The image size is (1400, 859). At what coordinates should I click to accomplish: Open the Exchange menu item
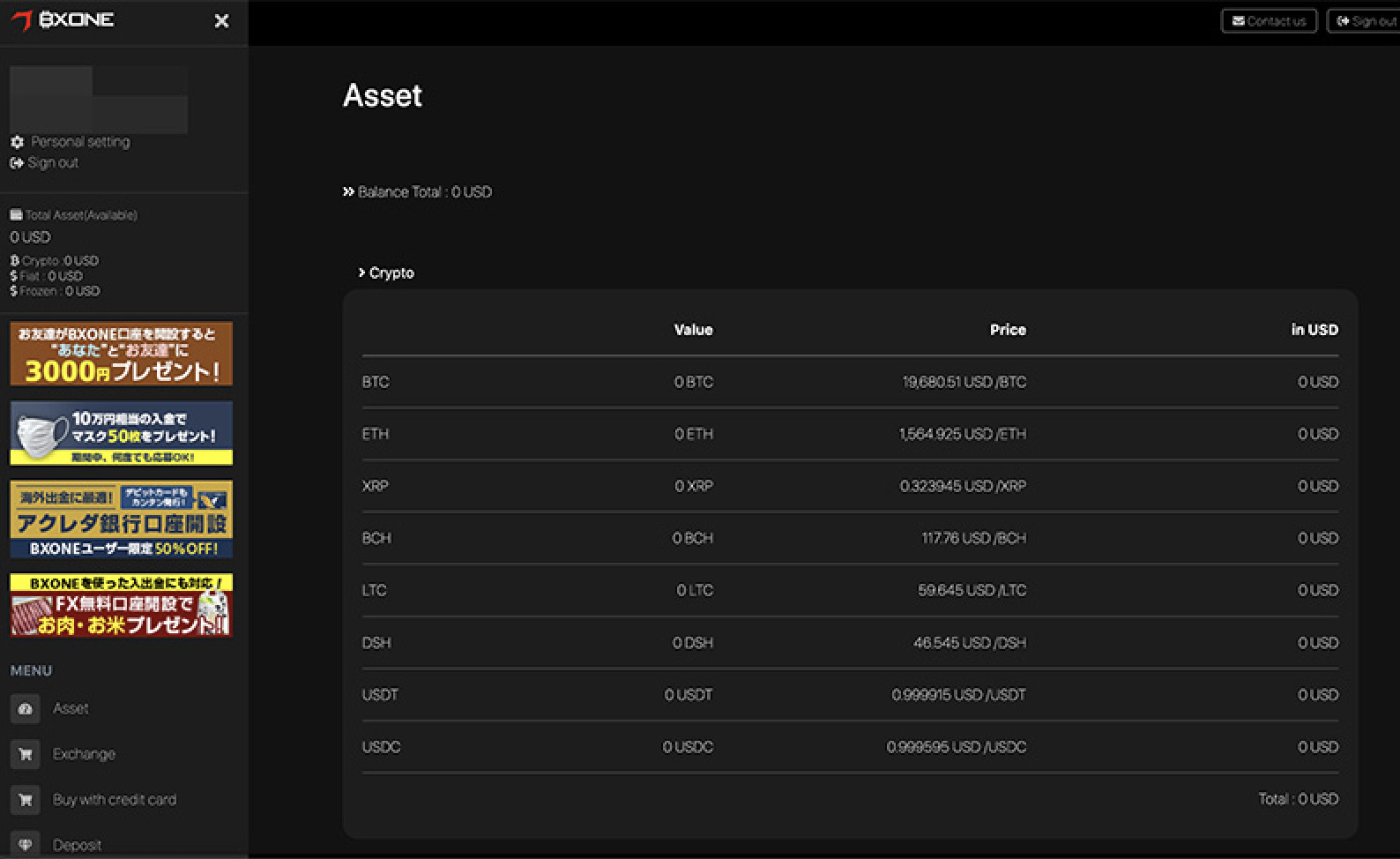coord(84,754)
